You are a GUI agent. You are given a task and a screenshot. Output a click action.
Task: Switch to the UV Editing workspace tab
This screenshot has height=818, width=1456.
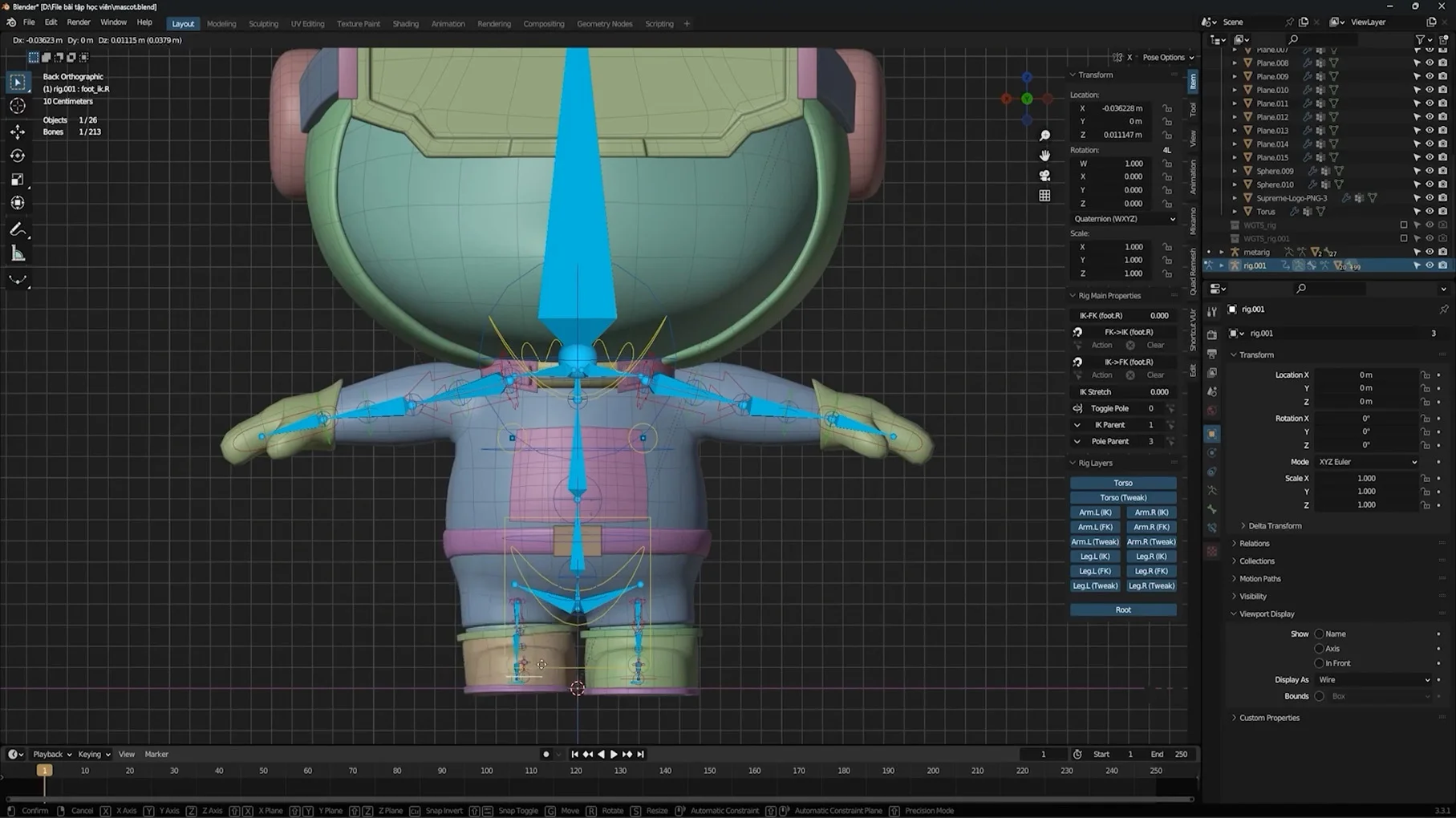click(307, 23)
